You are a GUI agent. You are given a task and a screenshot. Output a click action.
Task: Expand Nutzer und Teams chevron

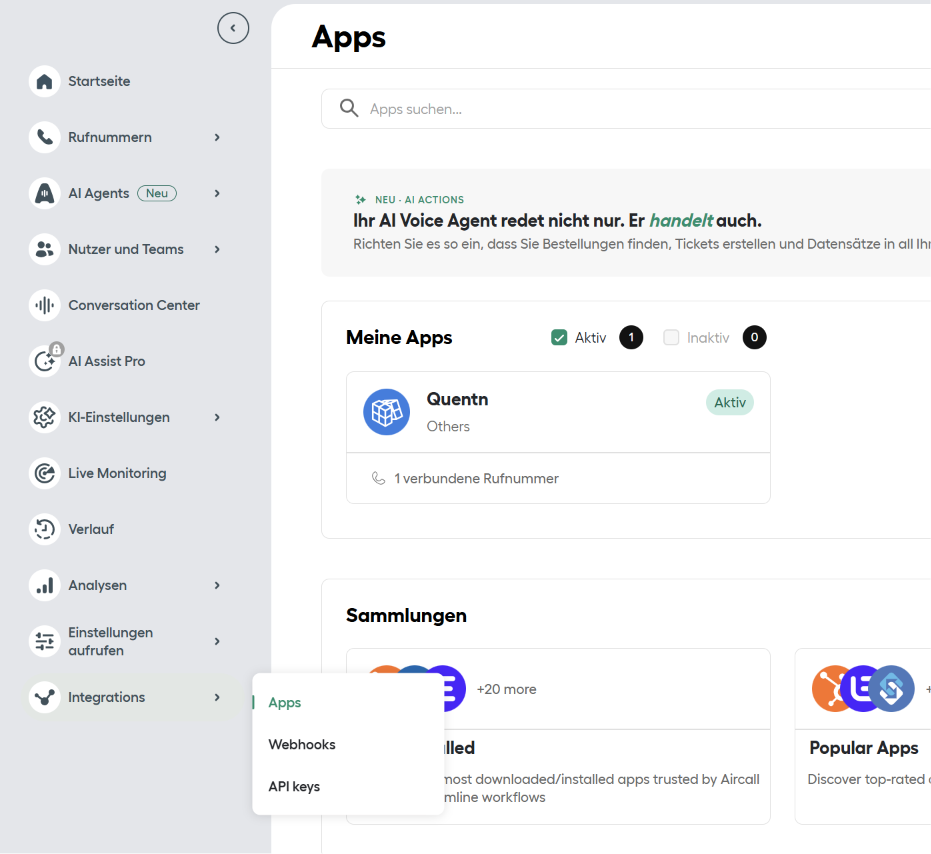(217, 249)
